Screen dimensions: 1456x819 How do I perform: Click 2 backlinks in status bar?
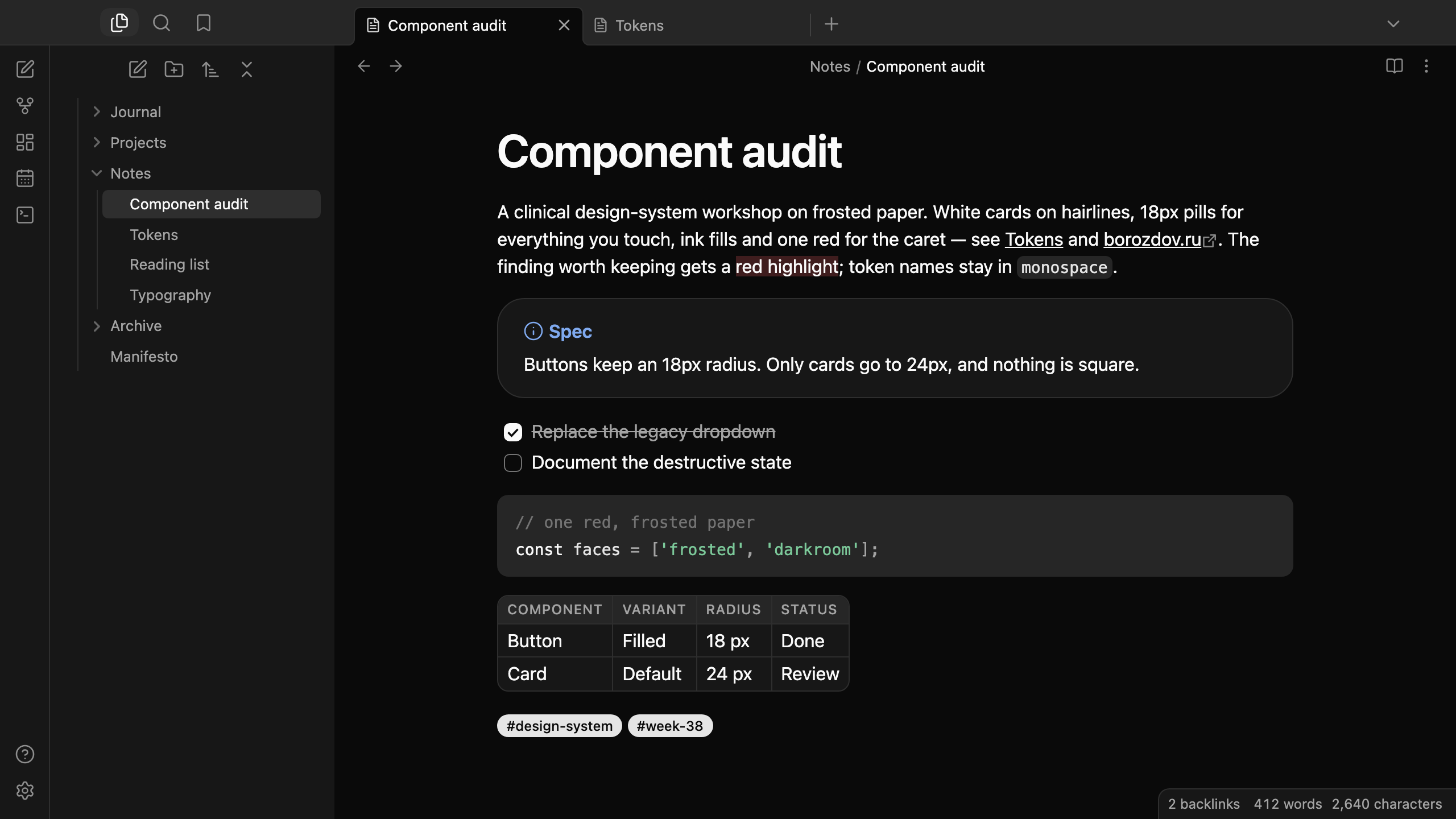(1204, 804)
